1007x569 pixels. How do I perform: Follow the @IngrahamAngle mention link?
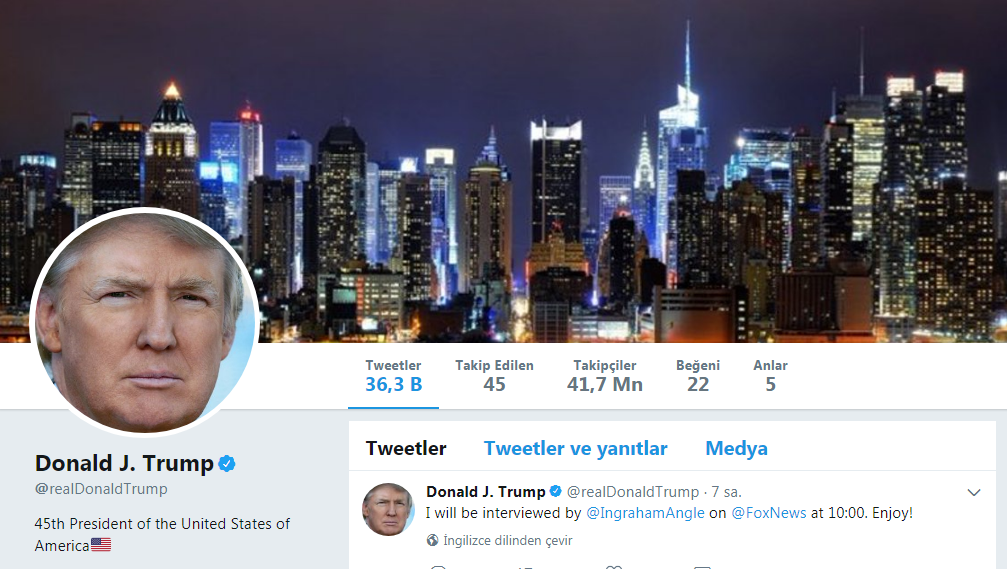coord(645,513)
